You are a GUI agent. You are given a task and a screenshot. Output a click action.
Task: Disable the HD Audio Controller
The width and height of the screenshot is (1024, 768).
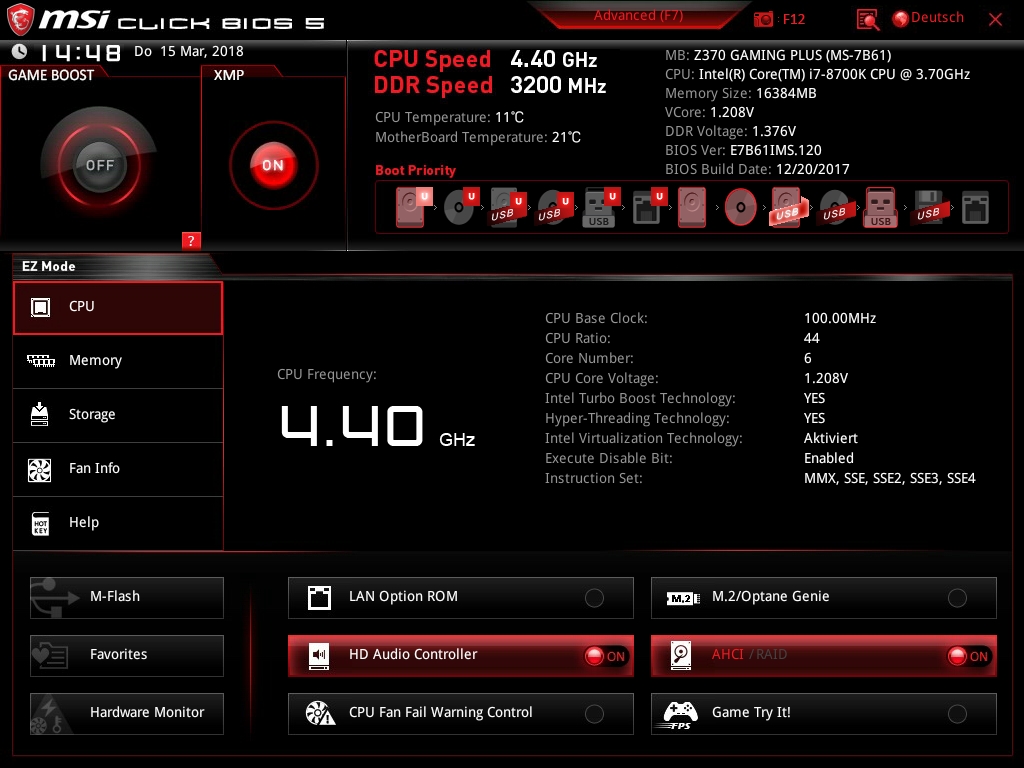460,656
